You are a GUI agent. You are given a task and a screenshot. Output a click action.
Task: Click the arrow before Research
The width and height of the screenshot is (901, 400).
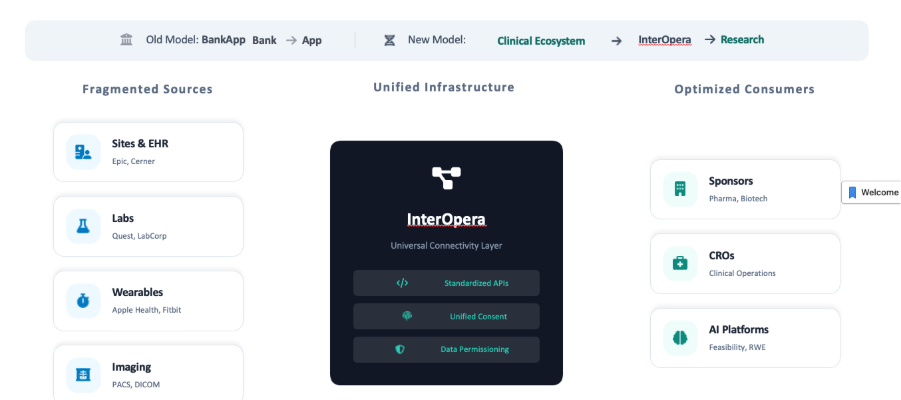click(x=710, y=40)
